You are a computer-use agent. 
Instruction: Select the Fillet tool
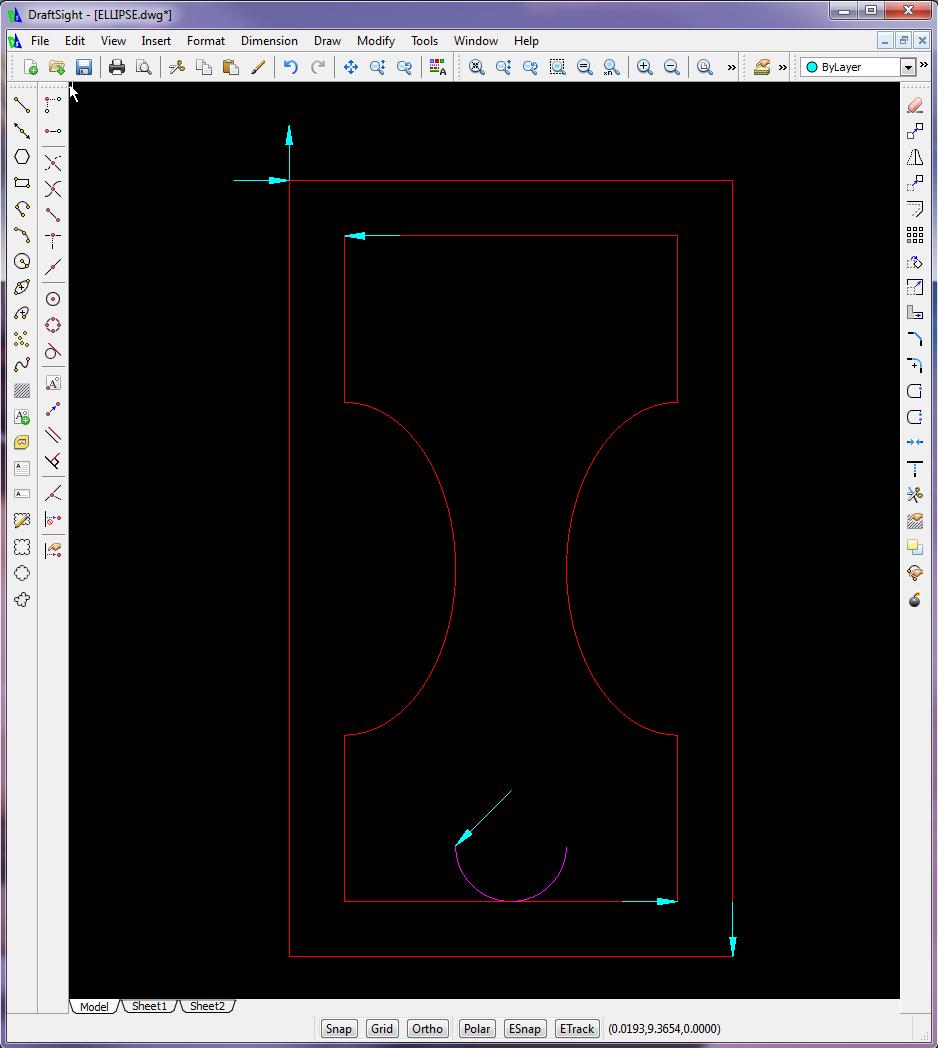tap(915, 365)
